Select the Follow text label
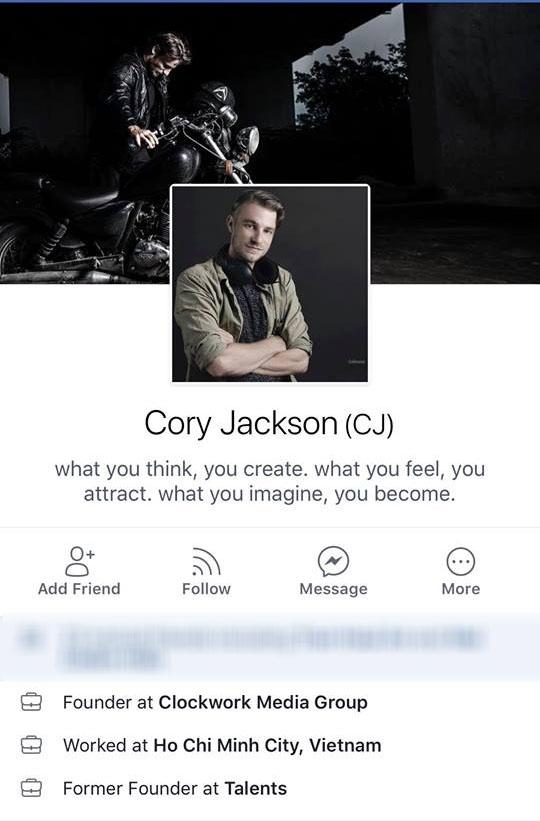The height and width of the screenshot is (821, 540). [x=206, y=589]
